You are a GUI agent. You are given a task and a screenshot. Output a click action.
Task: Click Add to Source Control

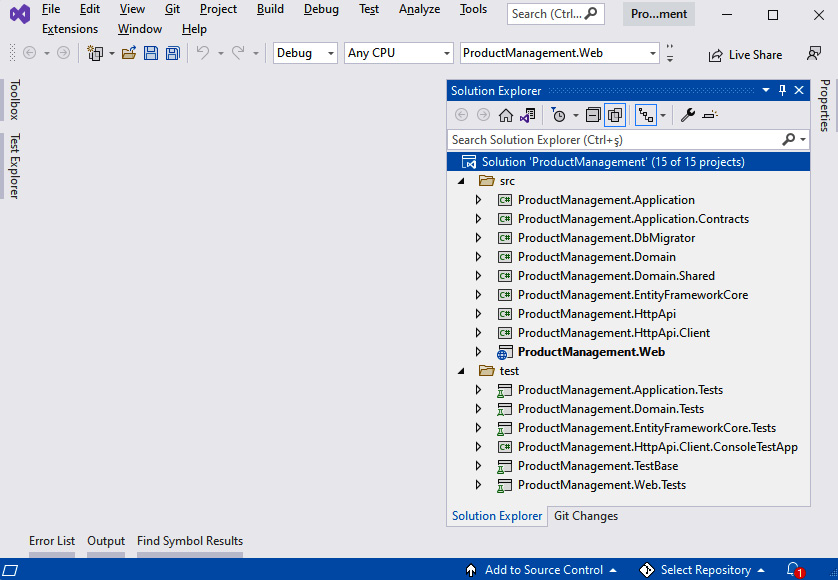543,570
